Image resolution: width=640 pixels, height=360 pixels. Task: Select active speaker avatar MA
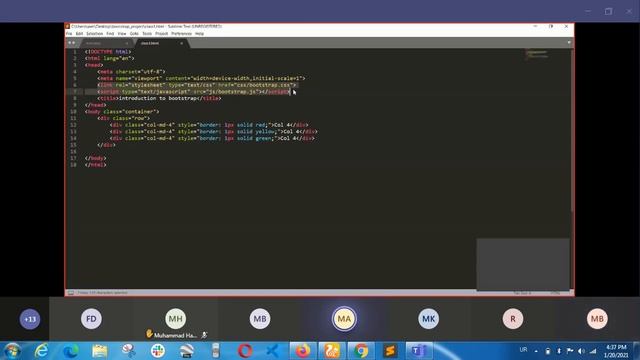point(344,319)
